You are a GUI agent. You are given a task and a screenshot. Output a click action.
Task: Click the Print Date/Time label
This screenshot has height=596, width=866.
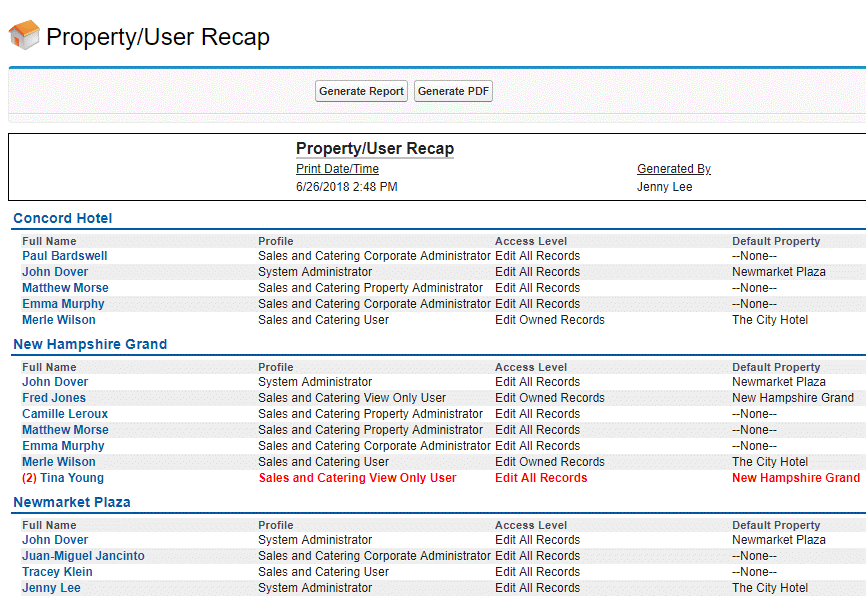[337, 169]
